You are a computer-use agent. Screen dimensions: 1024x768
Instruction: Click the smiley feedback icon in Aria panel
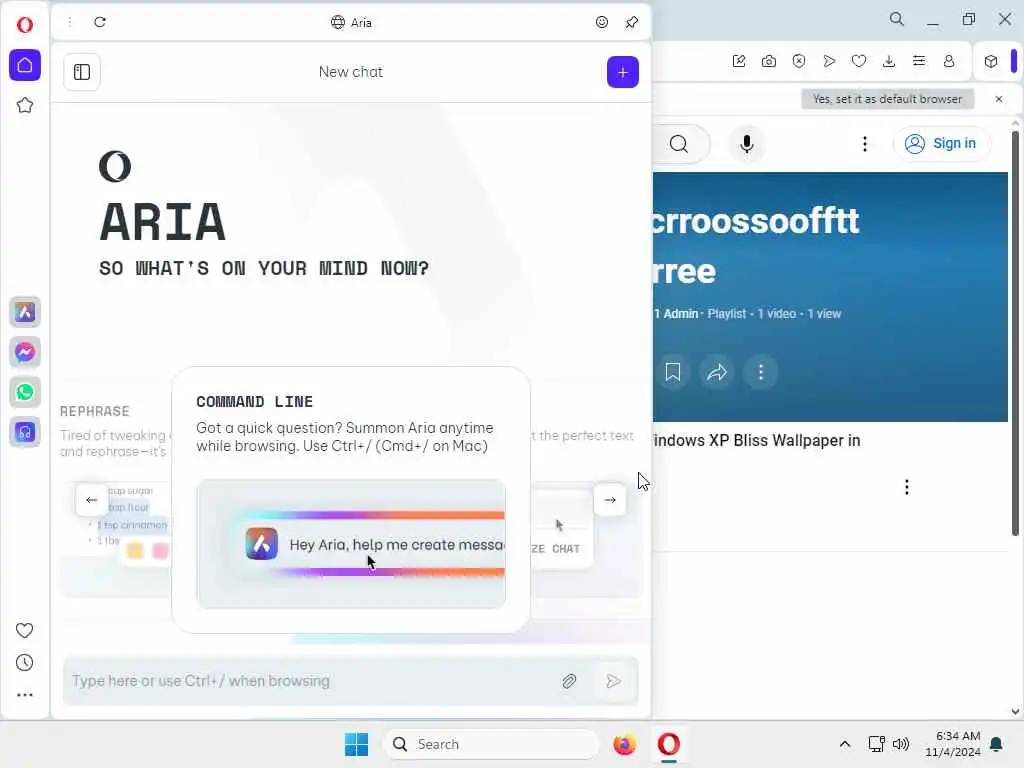point(601,22)
